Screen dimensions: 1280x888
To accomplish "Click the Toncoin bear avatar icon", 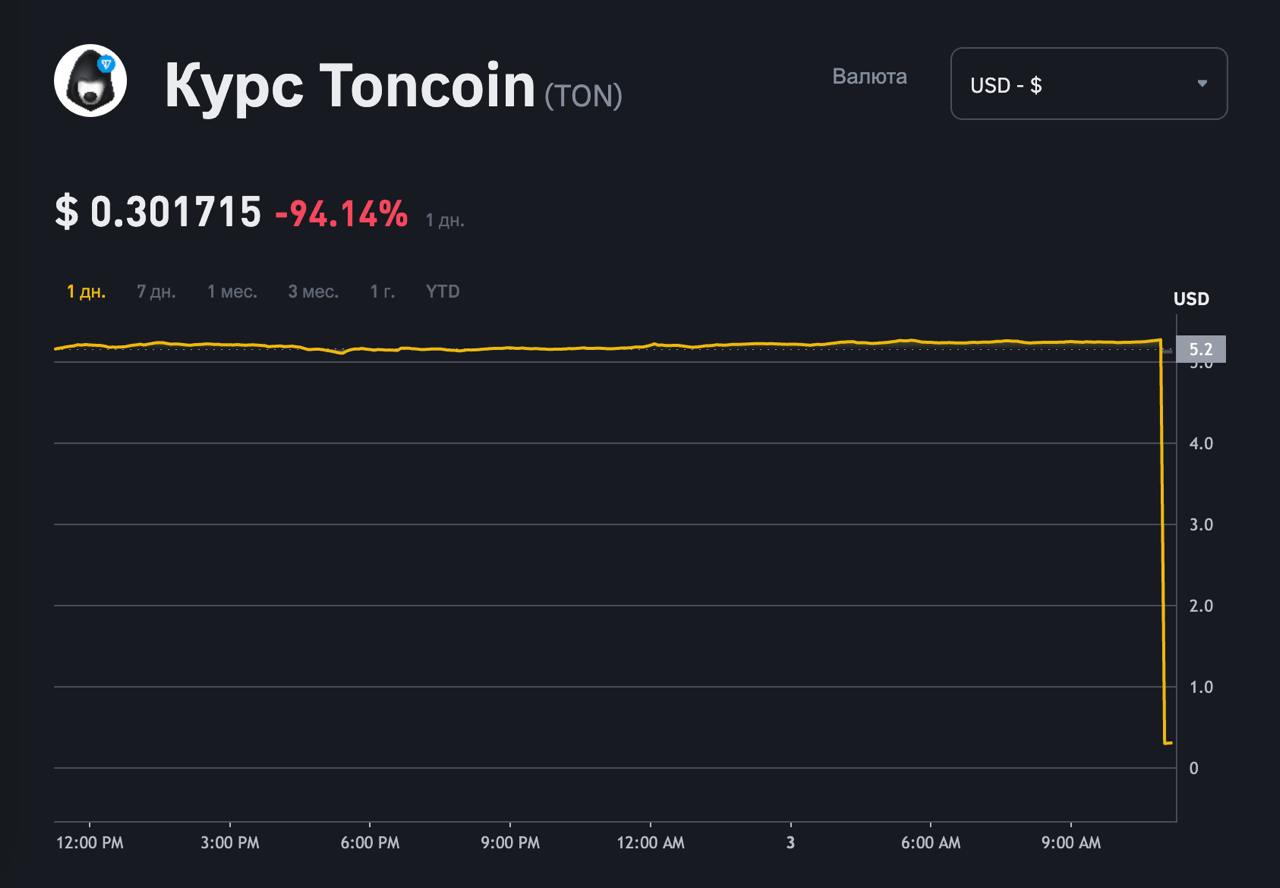I will pyautogui.click(x=89, y=81).
